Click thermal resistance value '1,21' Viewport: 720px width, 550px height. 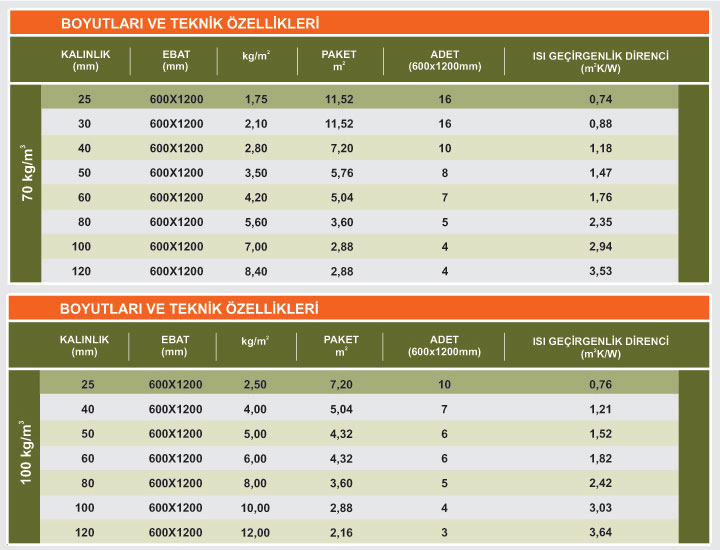coord(601,410)
